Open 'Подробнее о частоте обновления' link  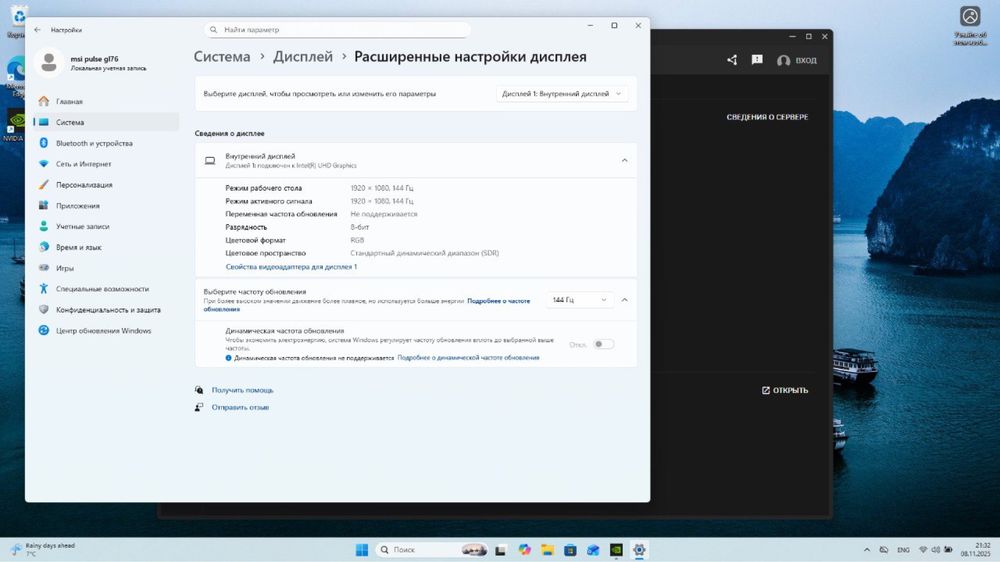click(499, 300)
